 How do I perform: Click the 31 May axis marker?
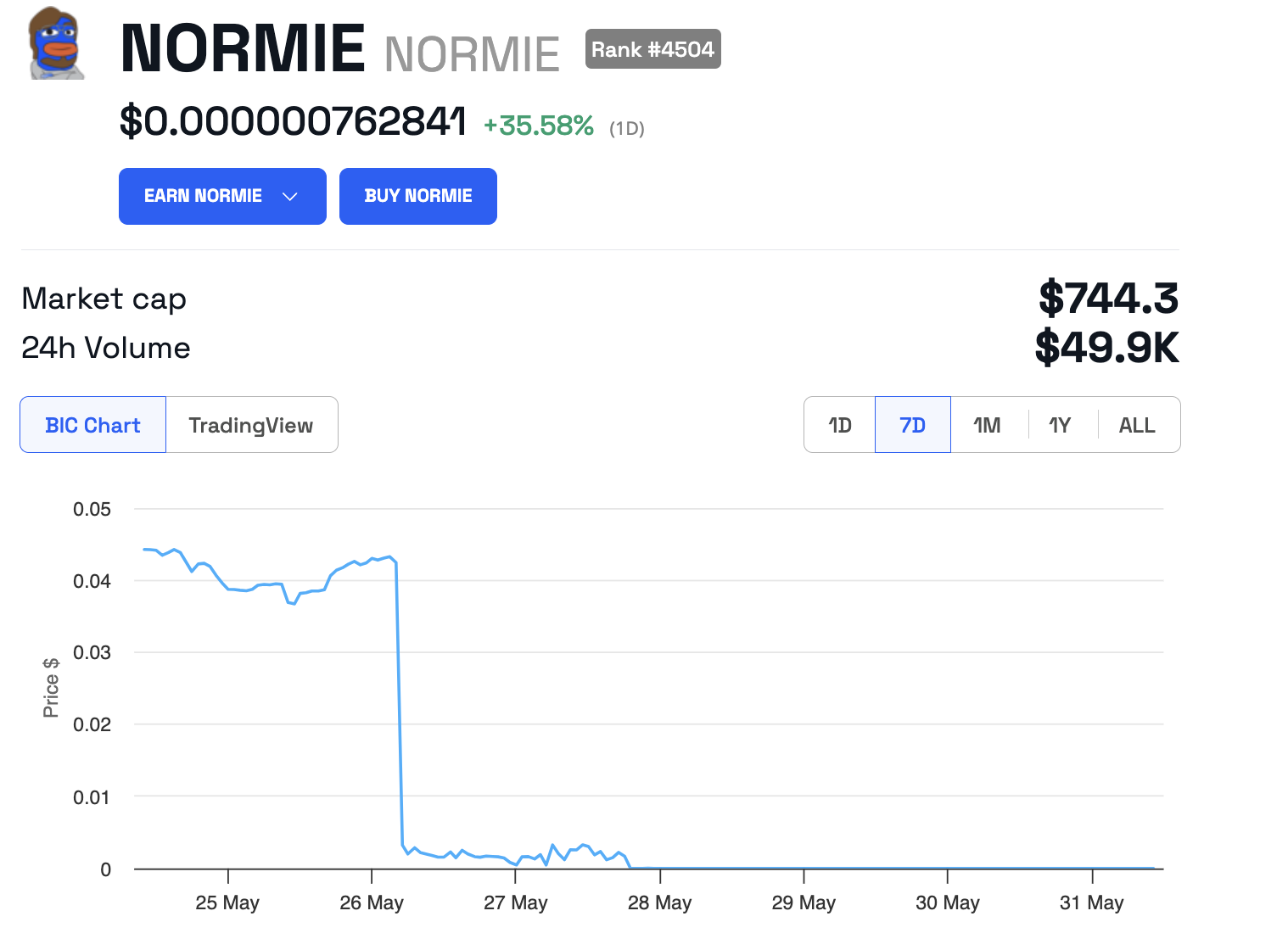1092,902
